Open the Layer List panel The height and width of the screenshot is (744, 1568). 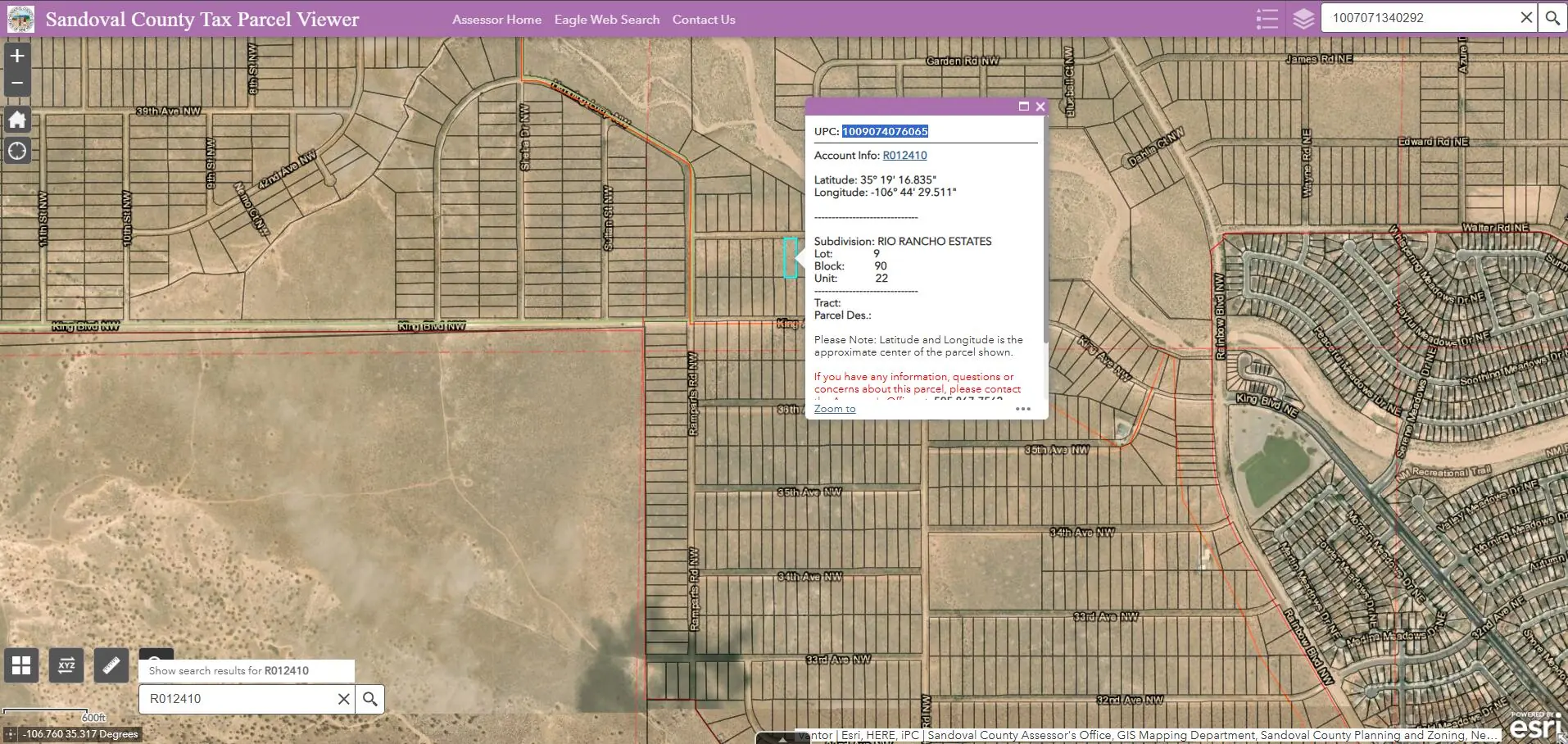click(1303, 18)
